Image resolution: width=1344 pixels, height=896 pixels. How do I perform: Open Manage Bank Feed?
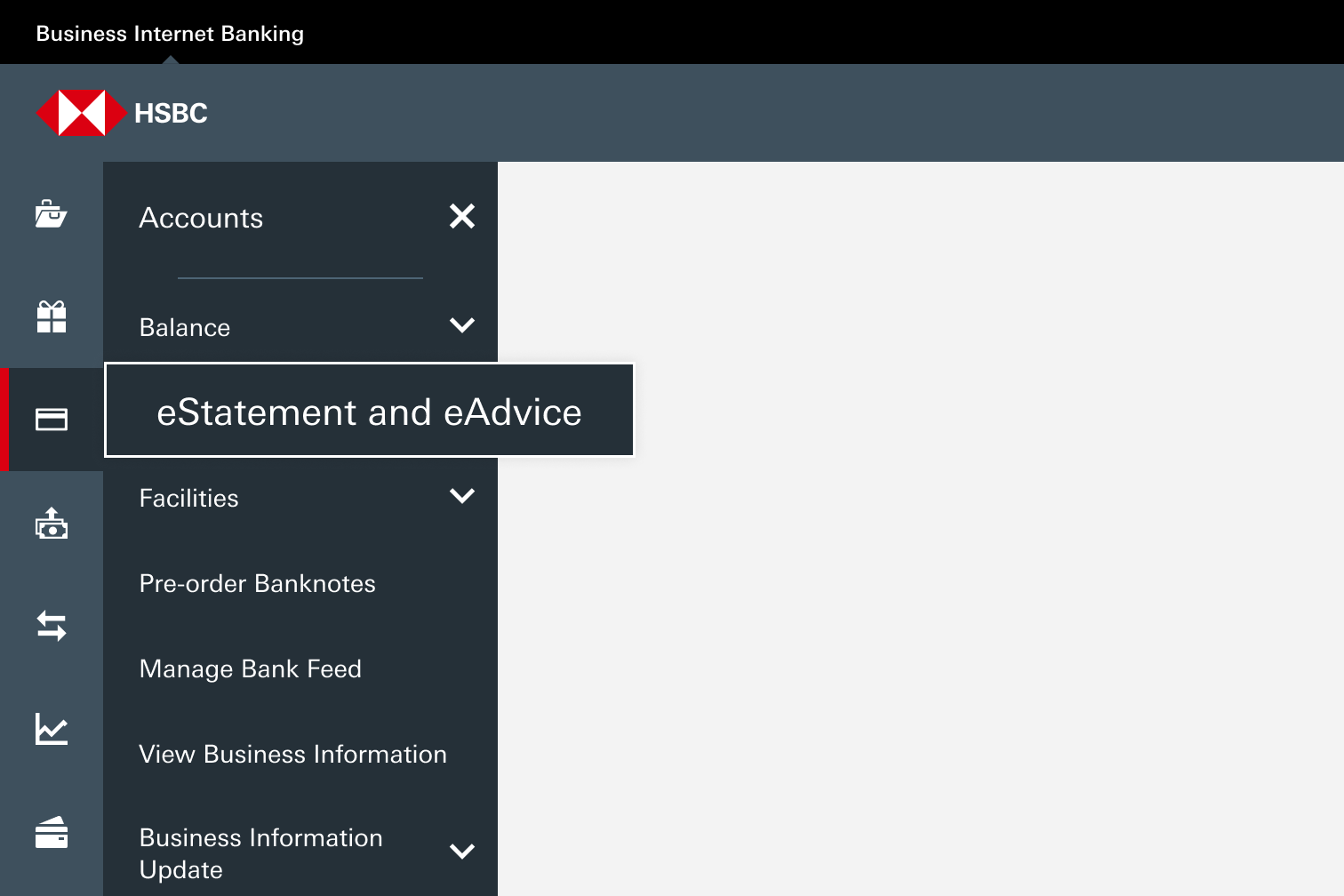pyautogui.click(x=251, y=669)
